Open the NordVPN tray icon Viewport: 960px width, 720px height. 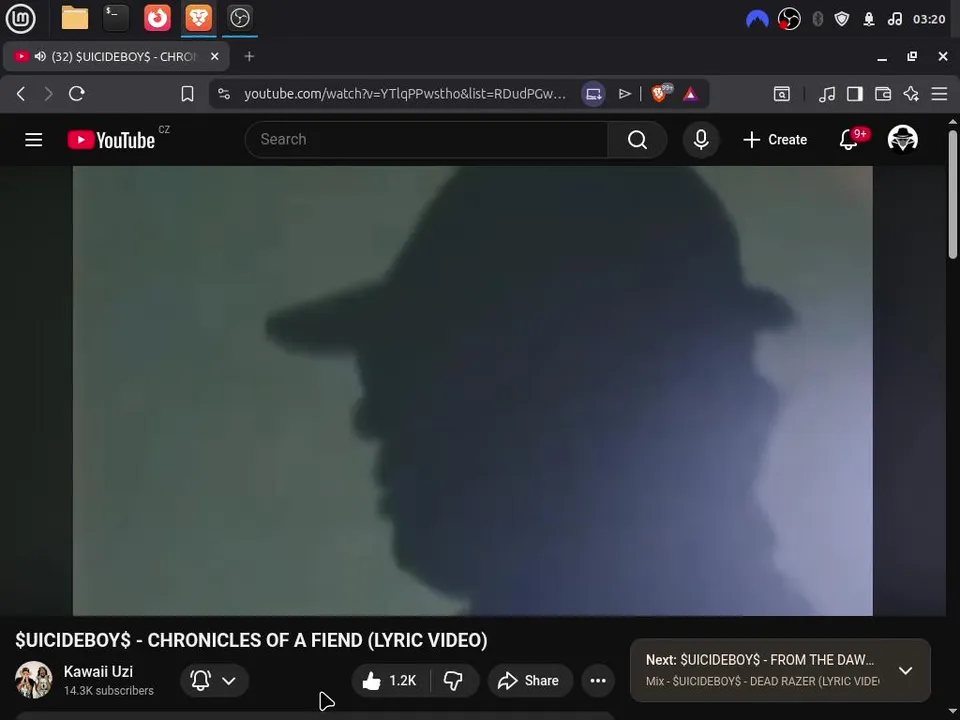click(x=757, y=19)
